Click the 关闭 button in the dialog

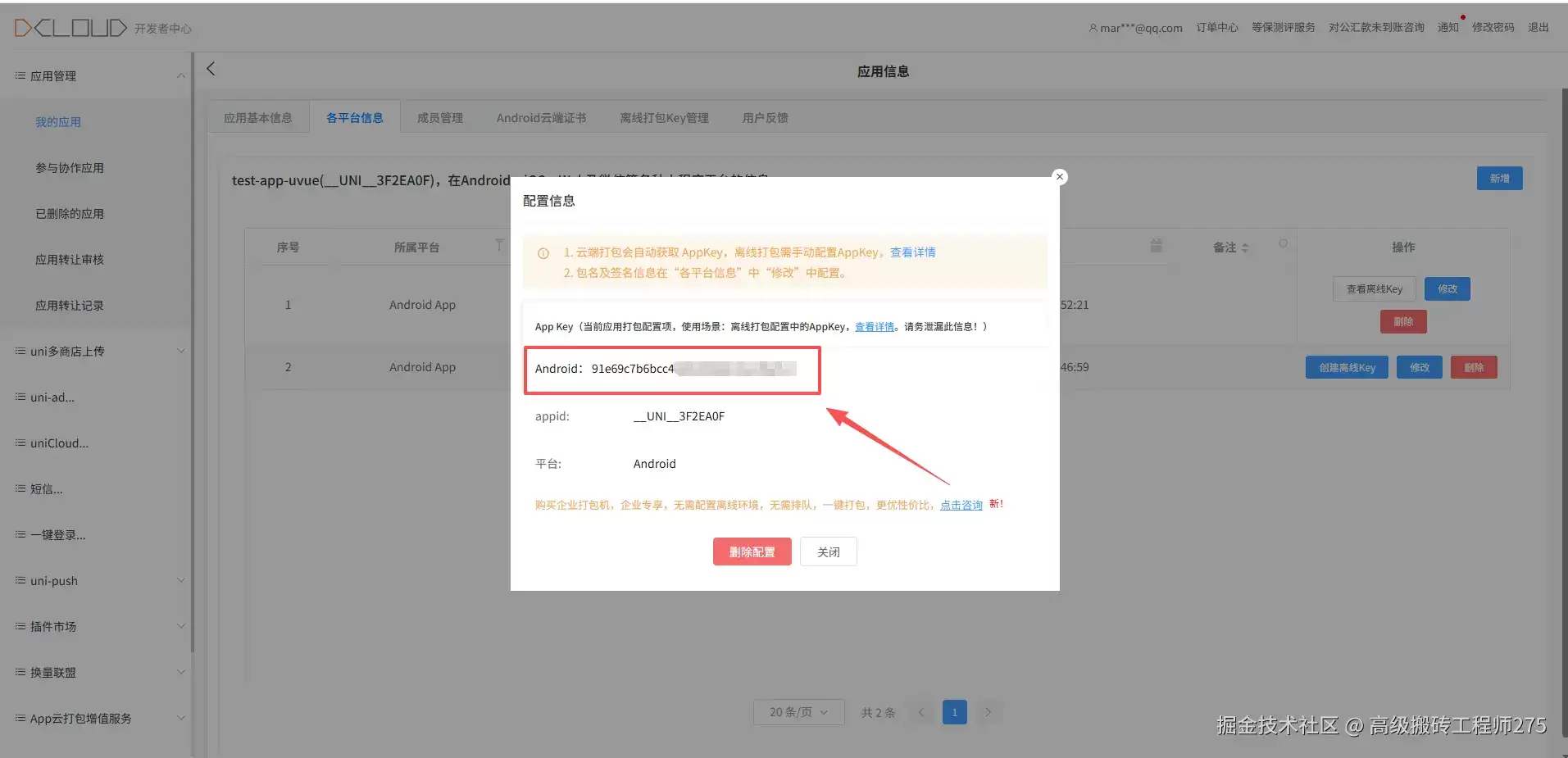[x=828, y=551]
